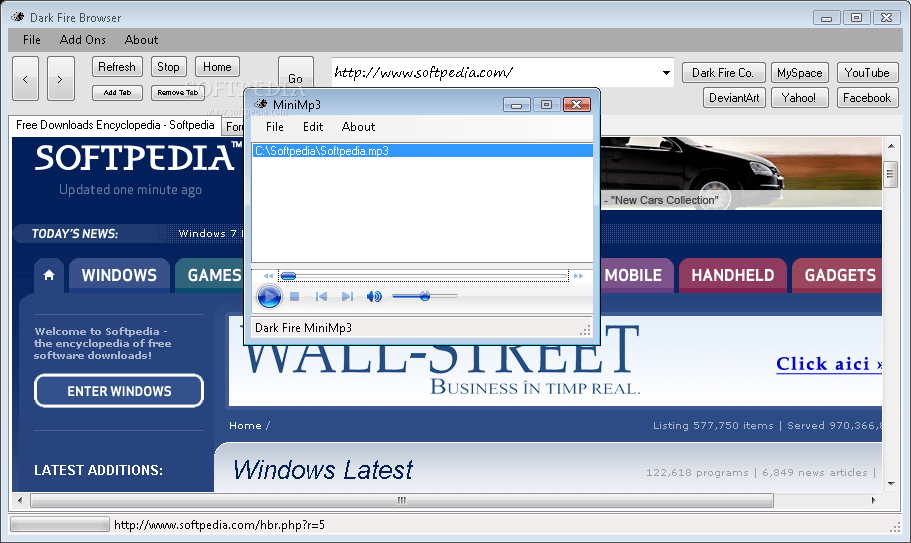Click the browser Home button

pos(217,67)
